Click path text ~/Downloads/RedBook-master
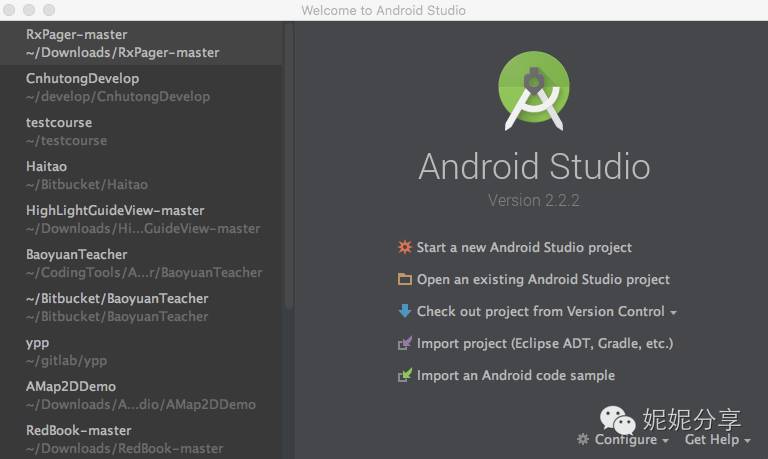The image size is (768, 459). 124,448
